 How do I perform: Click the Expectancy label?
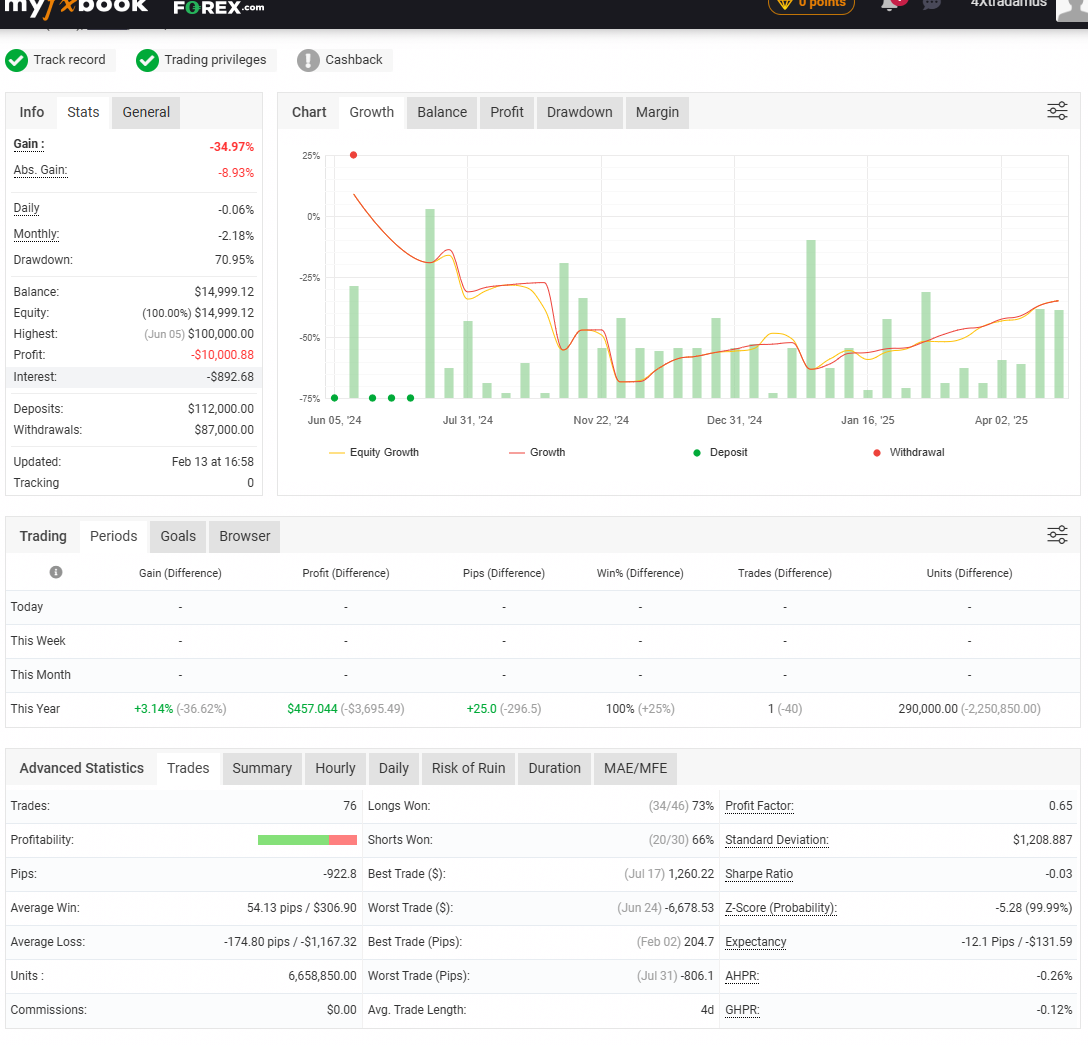click(x=756, y=942)
